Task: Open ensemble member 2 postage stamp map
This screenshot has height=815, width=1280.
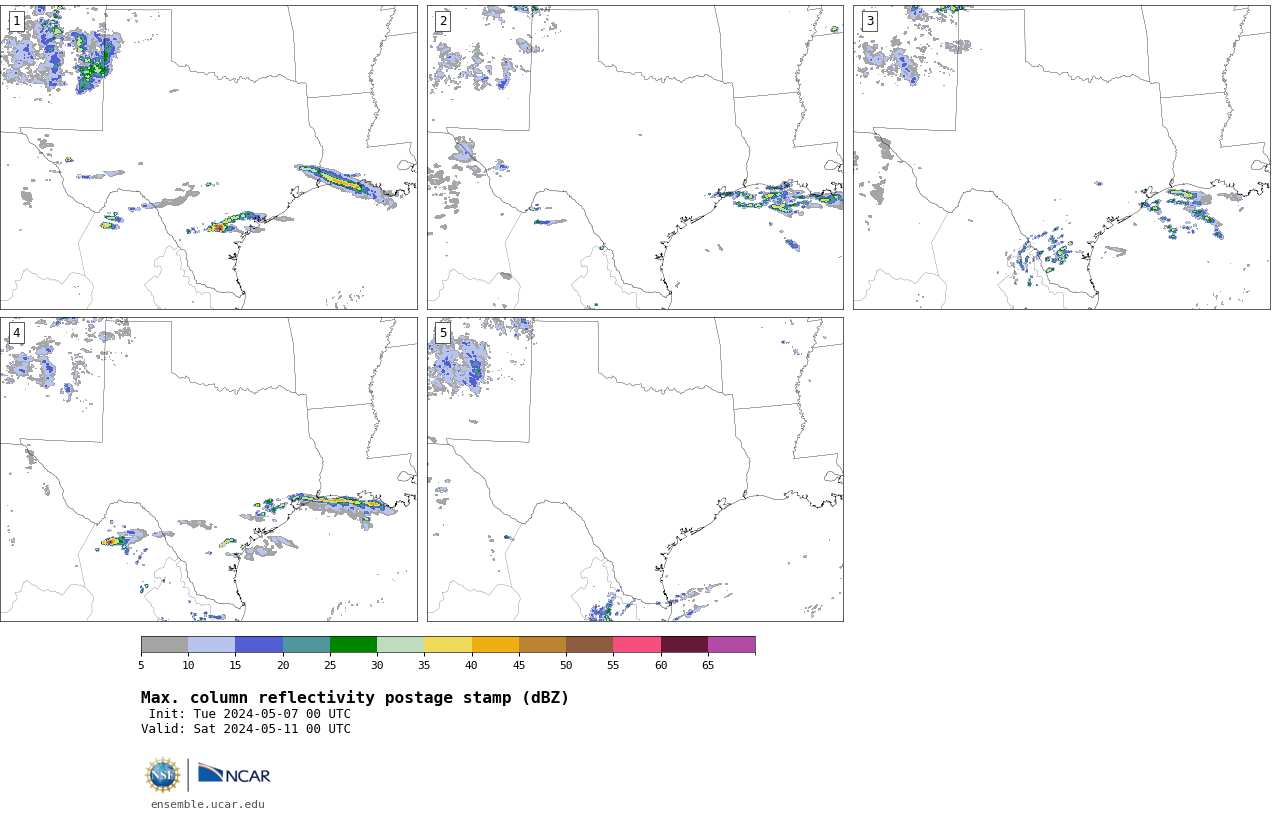Action: click(635, 157)
